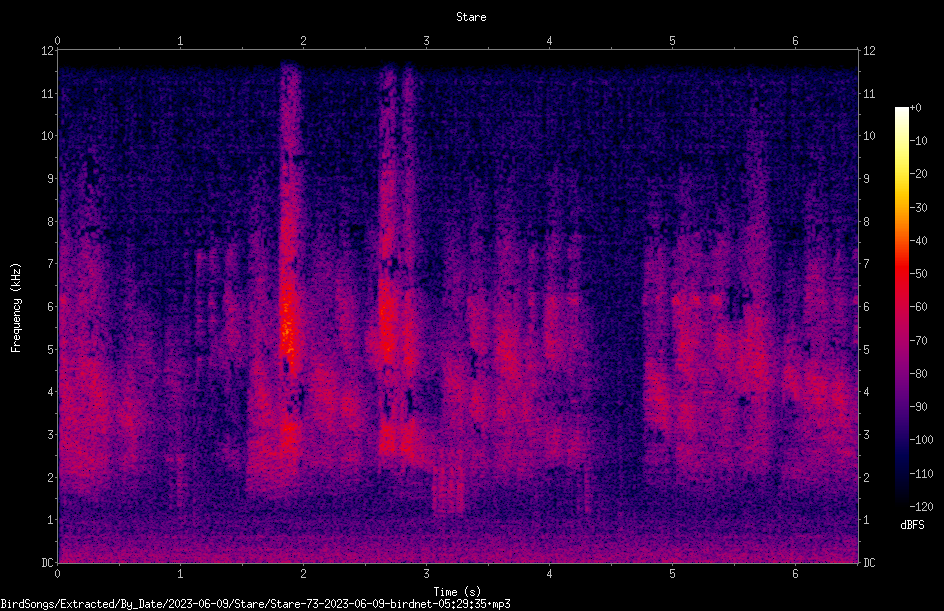The width and height of the screenshot is (944, 611).
Task: Click the "-50" color scale label
Action: pyautogui.click(x=918, y=274)
